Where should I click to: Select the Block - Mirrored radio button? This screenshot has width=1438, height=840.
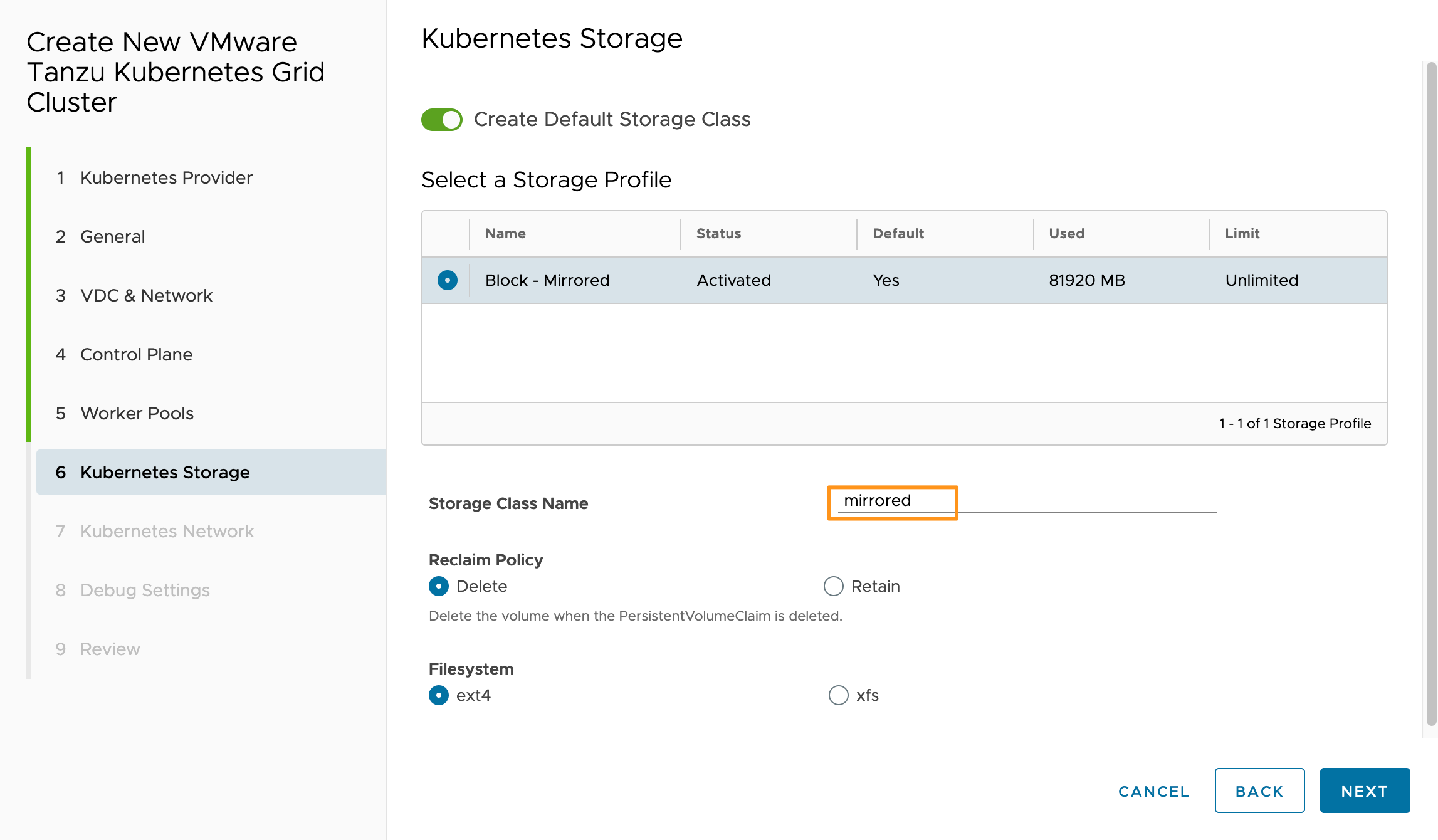447,280
